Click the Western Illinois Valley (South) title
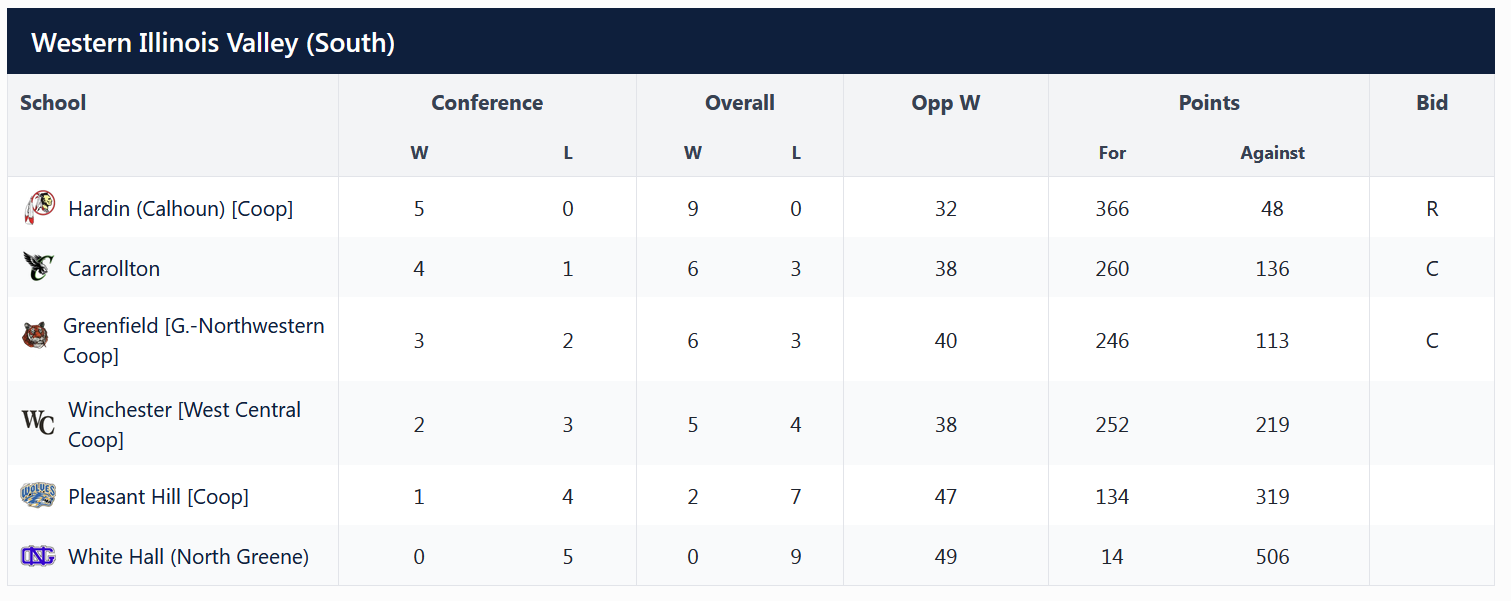Screen dimensions: 1511x601 (213, 43)
